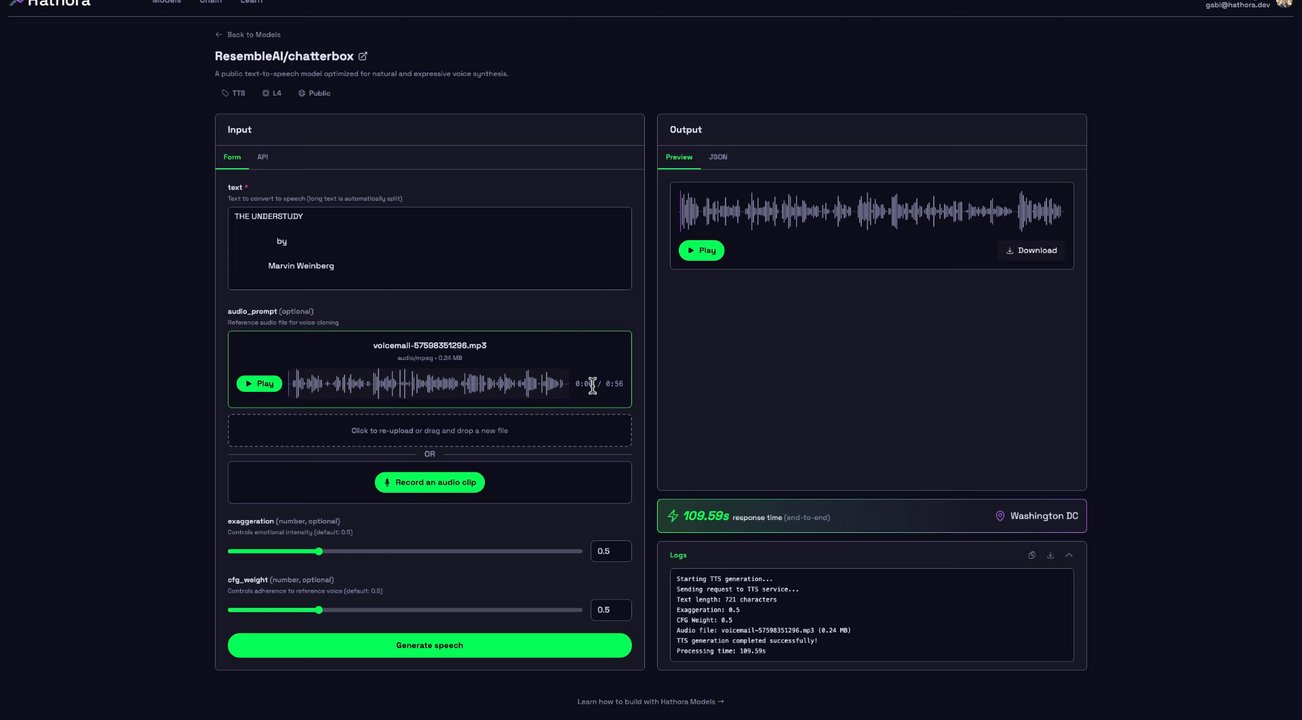The width and height of the screenshot is (1302, 720).
Task: Click the exaggeration slider handle
Action: coord(319,551)
